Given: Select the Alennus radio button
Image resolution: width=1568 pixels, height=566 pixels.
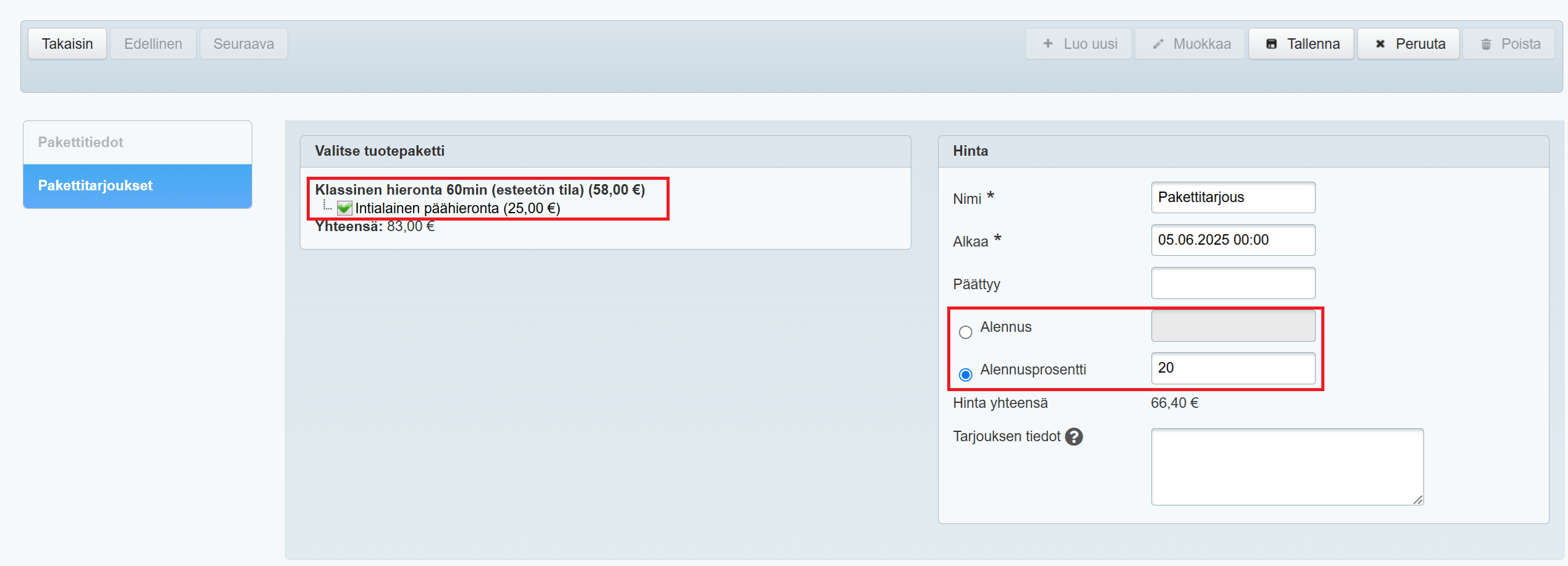Looking at the screenshot, I should tap(965, 332).
